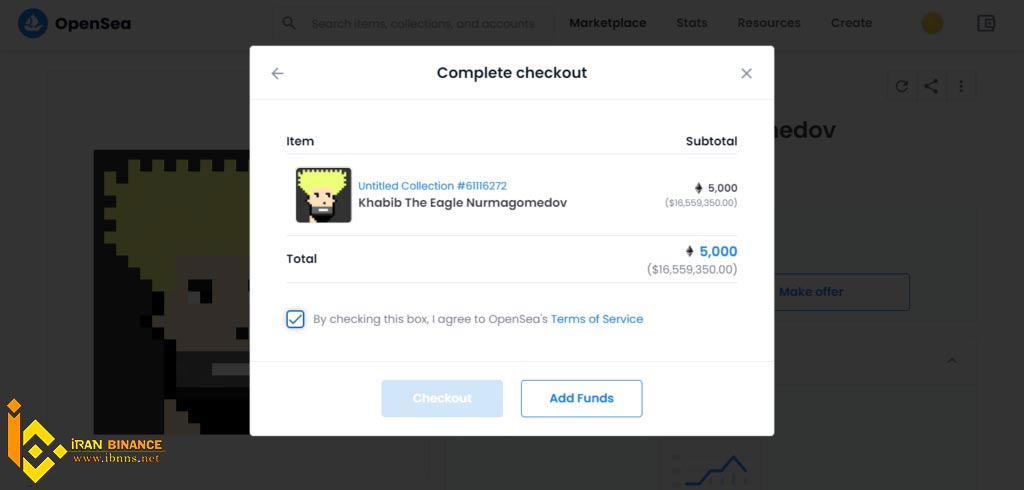Open Untitled Collection #61116272 link
The image size is (1024, 490).
click(x=432, y=186)
